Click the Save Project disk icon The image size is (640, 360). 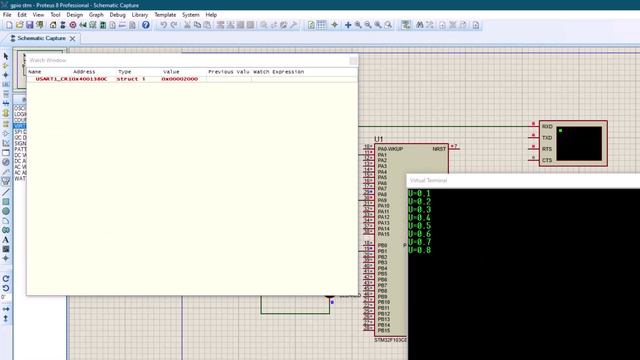pyautogui.click(x=29, y=25)
